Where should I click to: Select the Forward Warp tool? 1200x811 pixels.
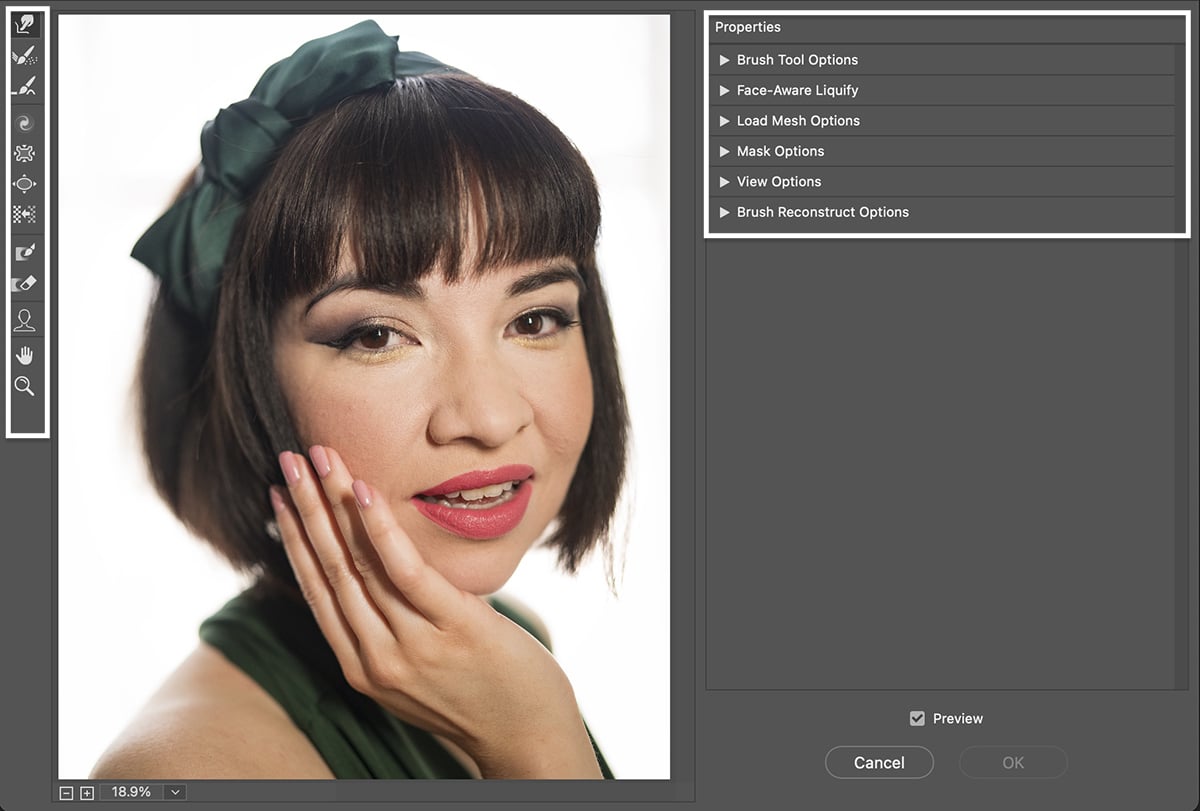click(x=25, y=22)
